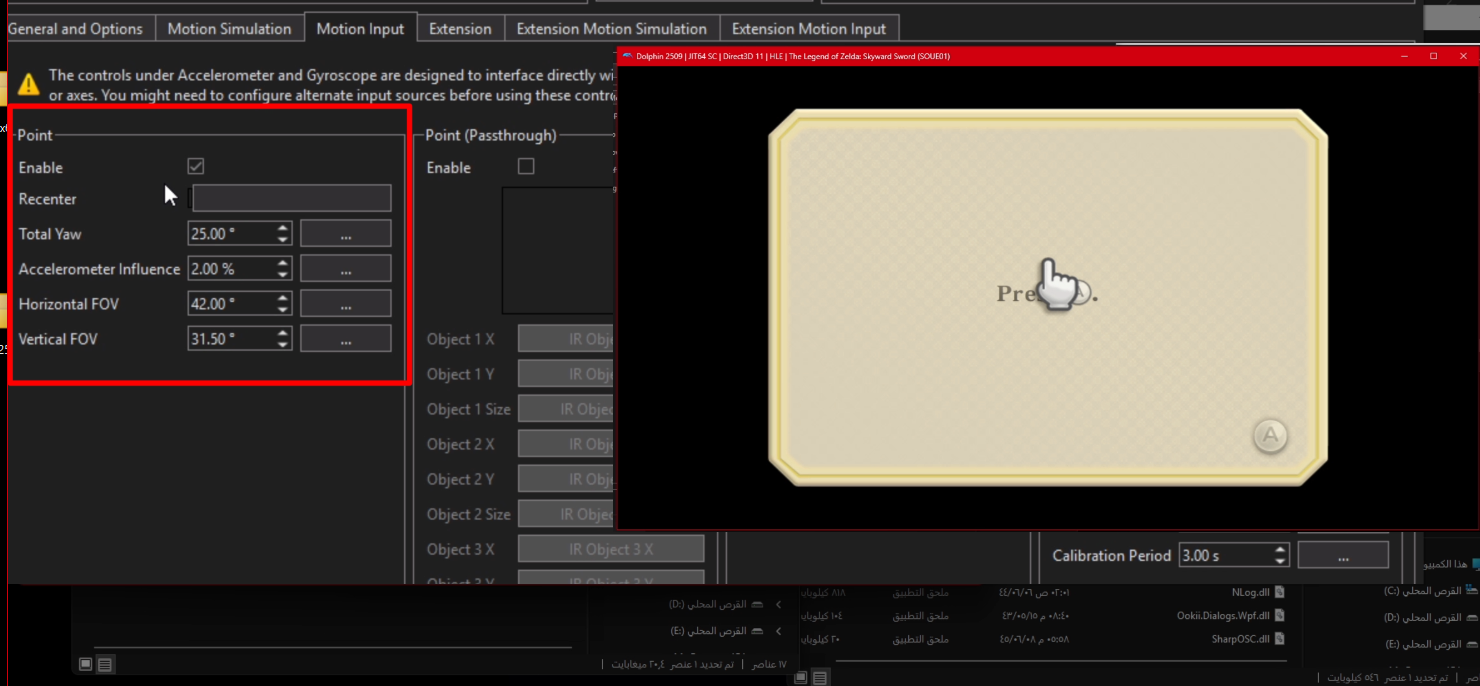Increase Calibration Period with the up arrow

[x=1281, y=550]
